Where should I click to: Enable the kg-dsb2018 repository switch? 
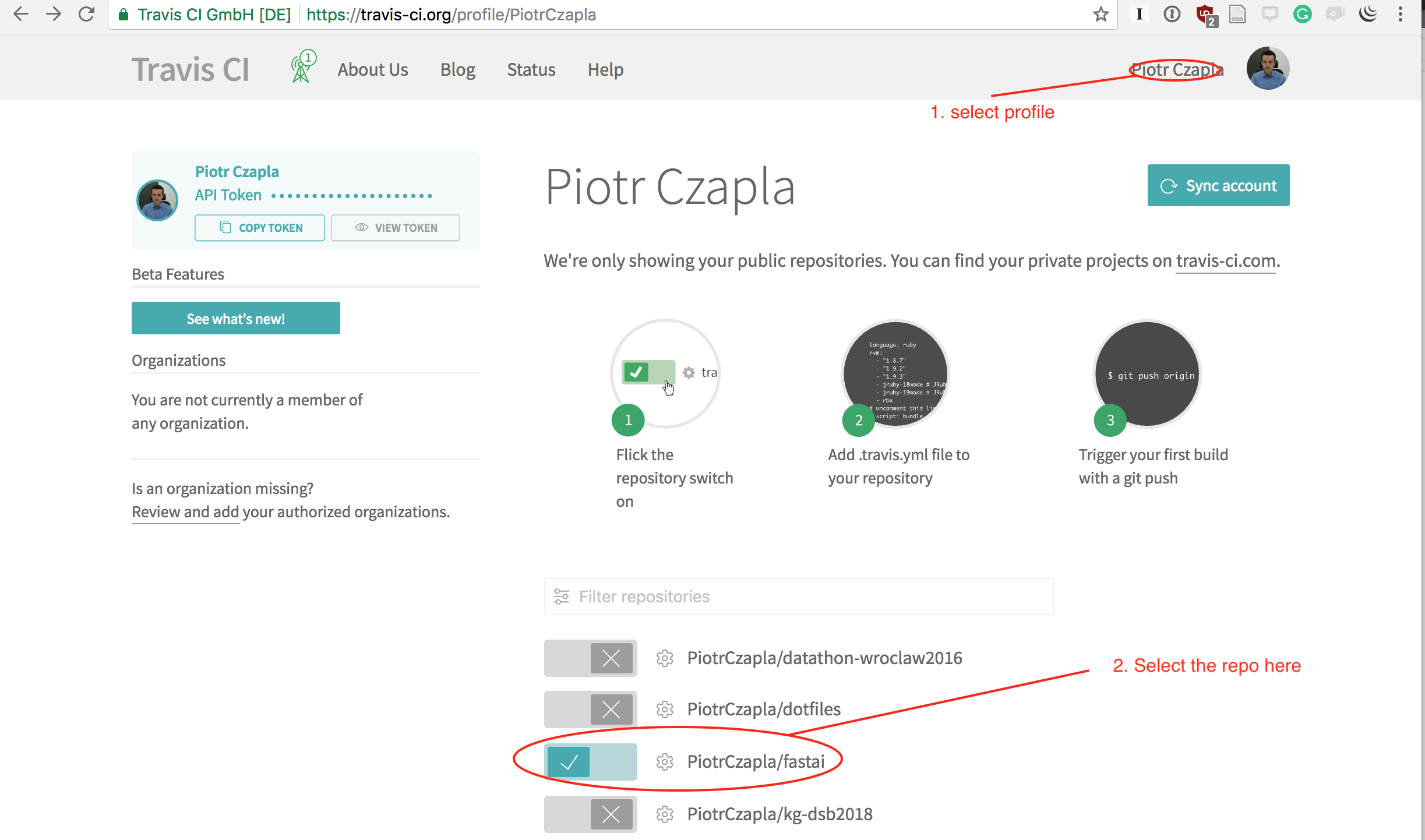591,814
